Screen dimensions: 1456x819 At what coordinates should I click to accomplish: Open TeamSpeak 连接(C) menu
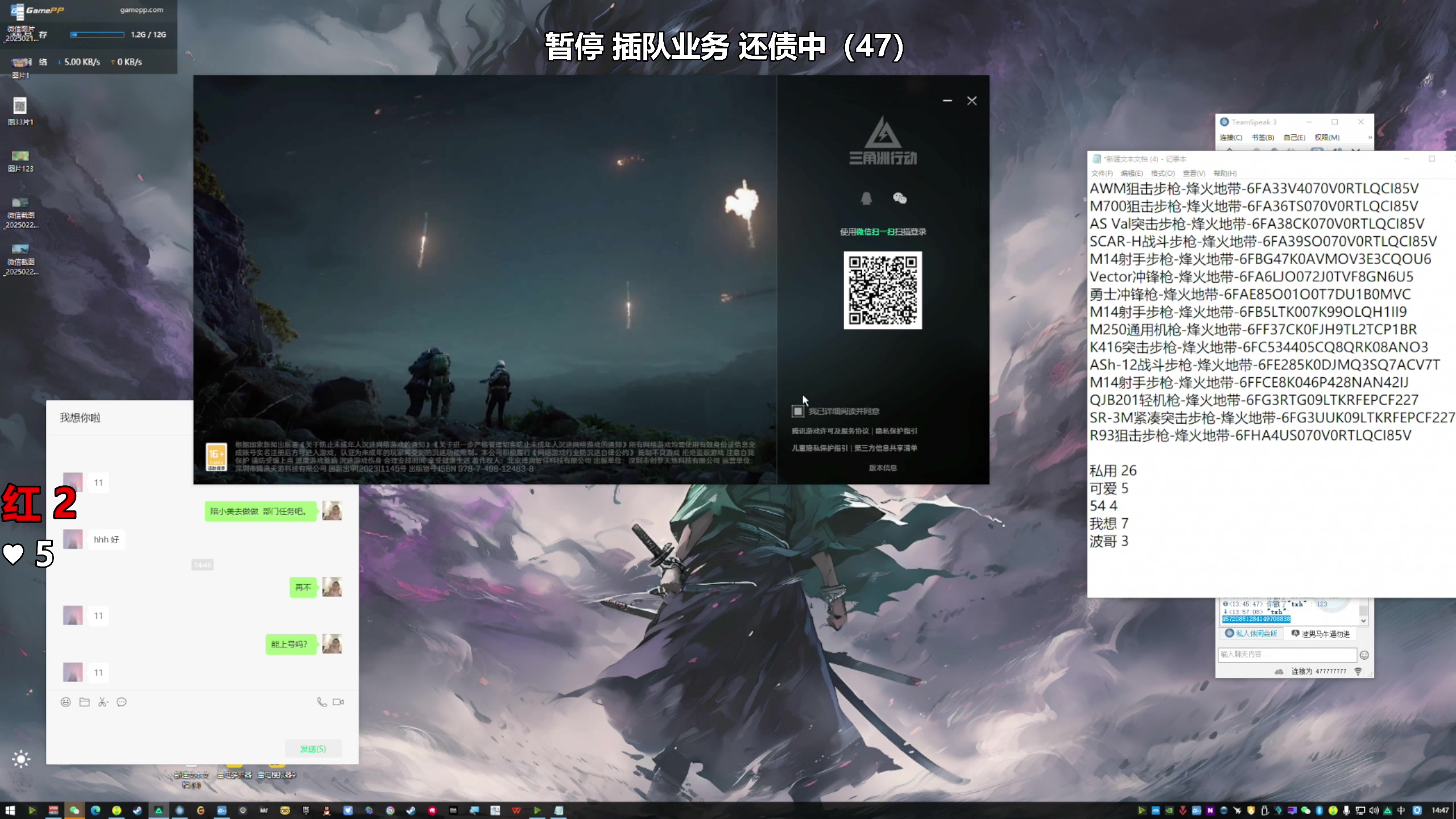(1231, 138)
